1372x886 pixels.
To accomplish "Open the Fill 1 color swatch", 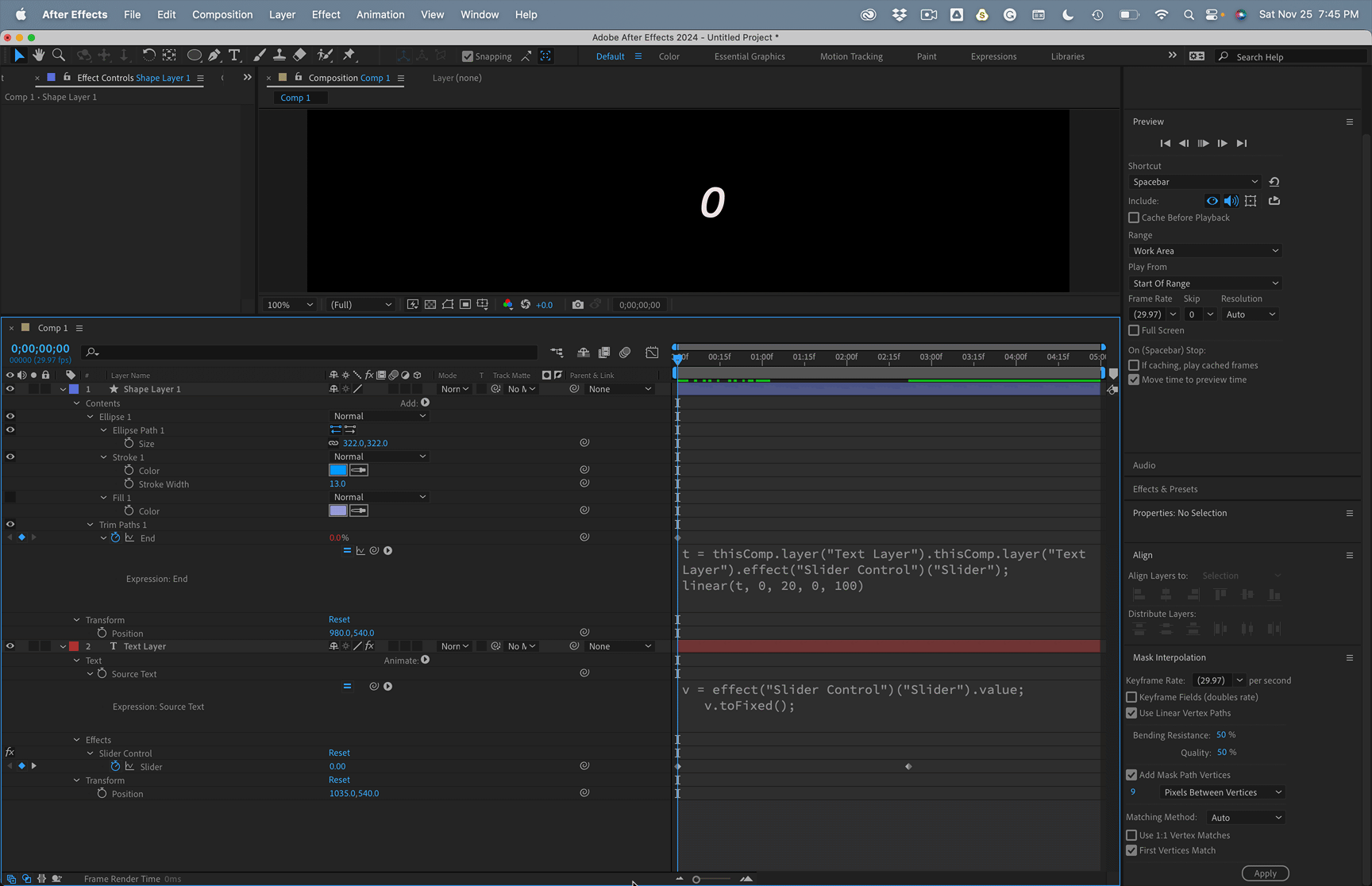I will 338,510.
